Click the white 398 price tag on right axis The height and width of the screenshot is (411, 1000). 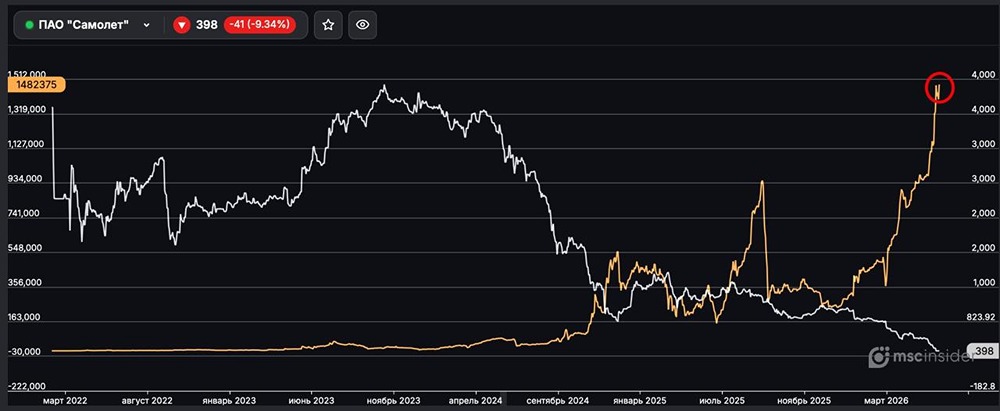pos(982,351)
